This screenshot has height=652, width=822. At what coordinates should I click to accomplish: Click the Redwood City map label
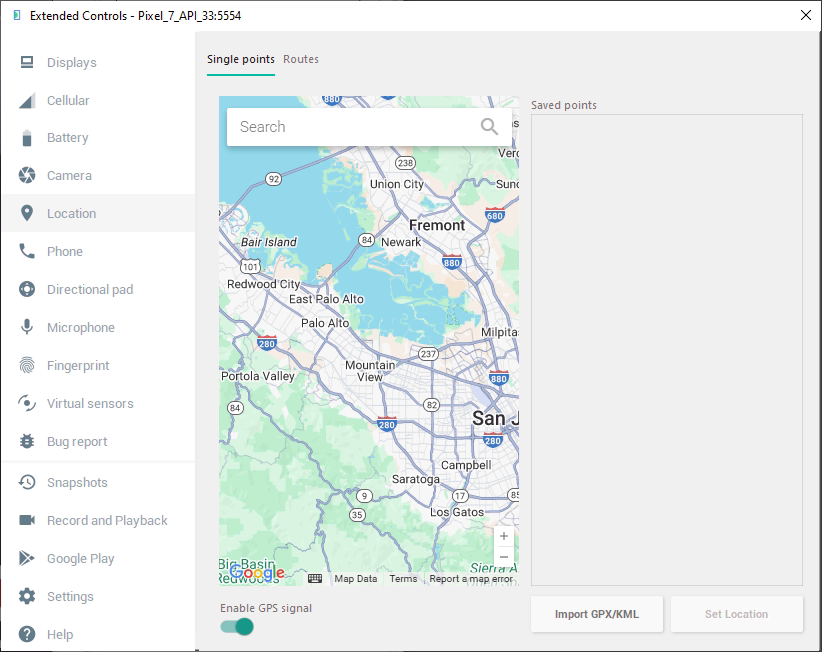(263, 284)
